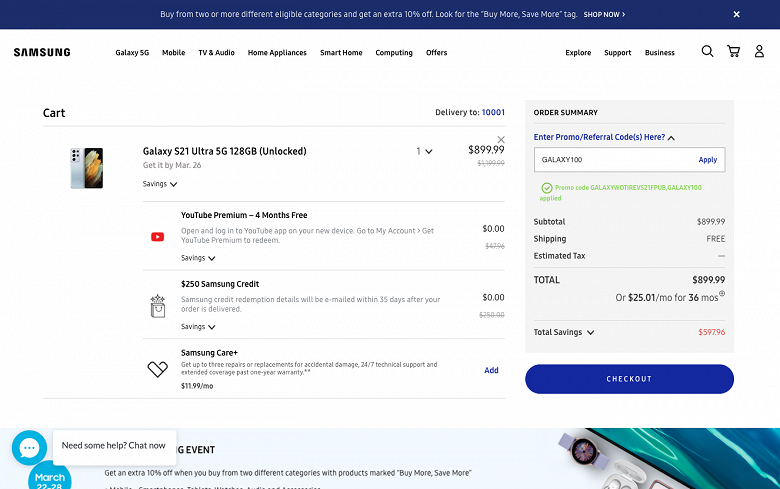This screenshot has height=489, width=780.
Task: Dismiss the top promo banner
Action: click(x=736, y=15)
